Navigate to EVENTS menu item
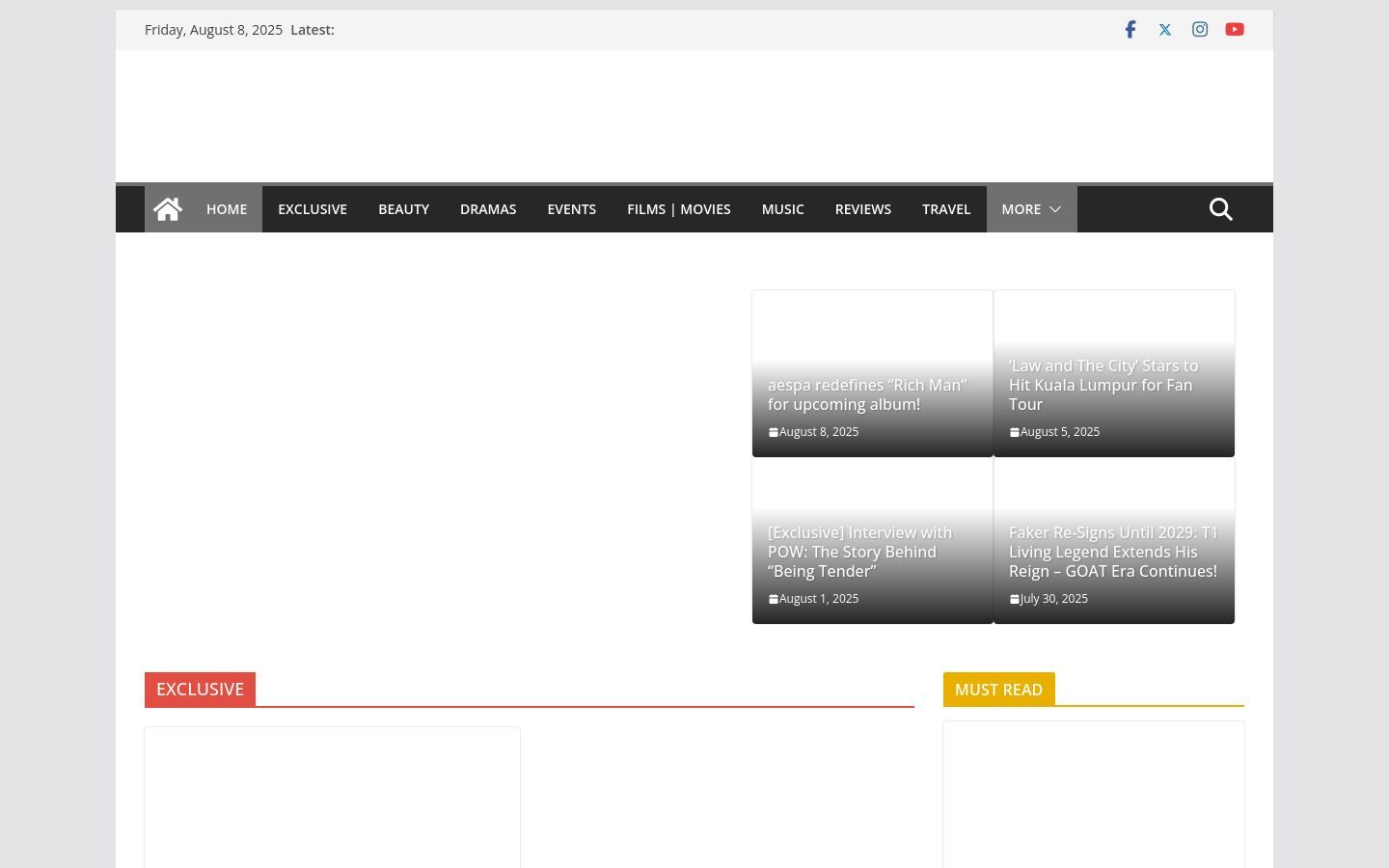 (572, 209)
